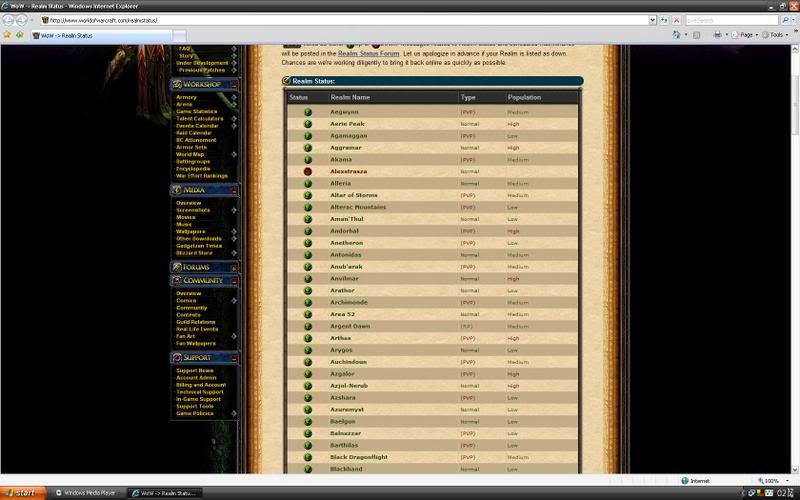Image resolution: width=800 pixels, height=500 pixels.
Task: Sort by Realm Name column header
Action: tap(350, 97)
